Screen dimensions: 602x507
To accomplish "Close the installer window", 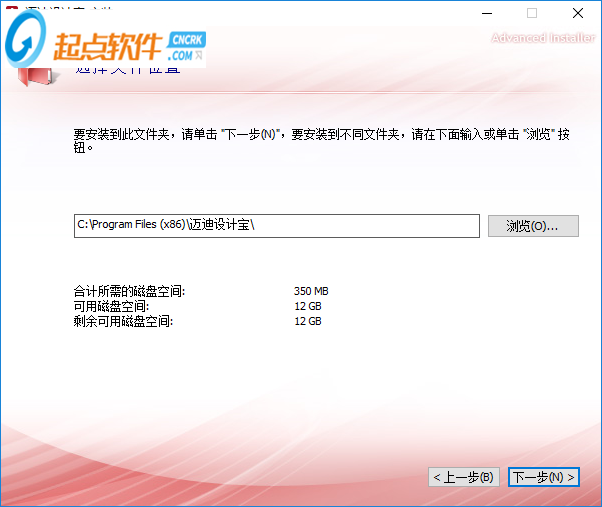I will (577, 13).
